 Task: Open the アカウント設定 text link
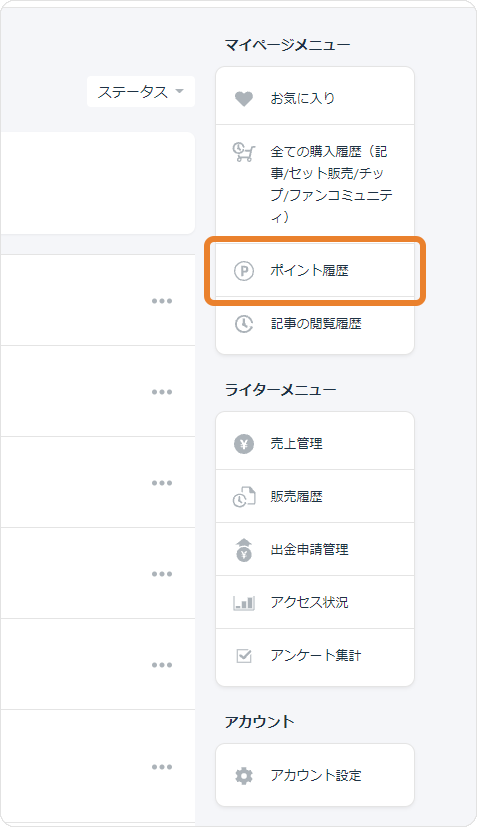tap(316, 775)
